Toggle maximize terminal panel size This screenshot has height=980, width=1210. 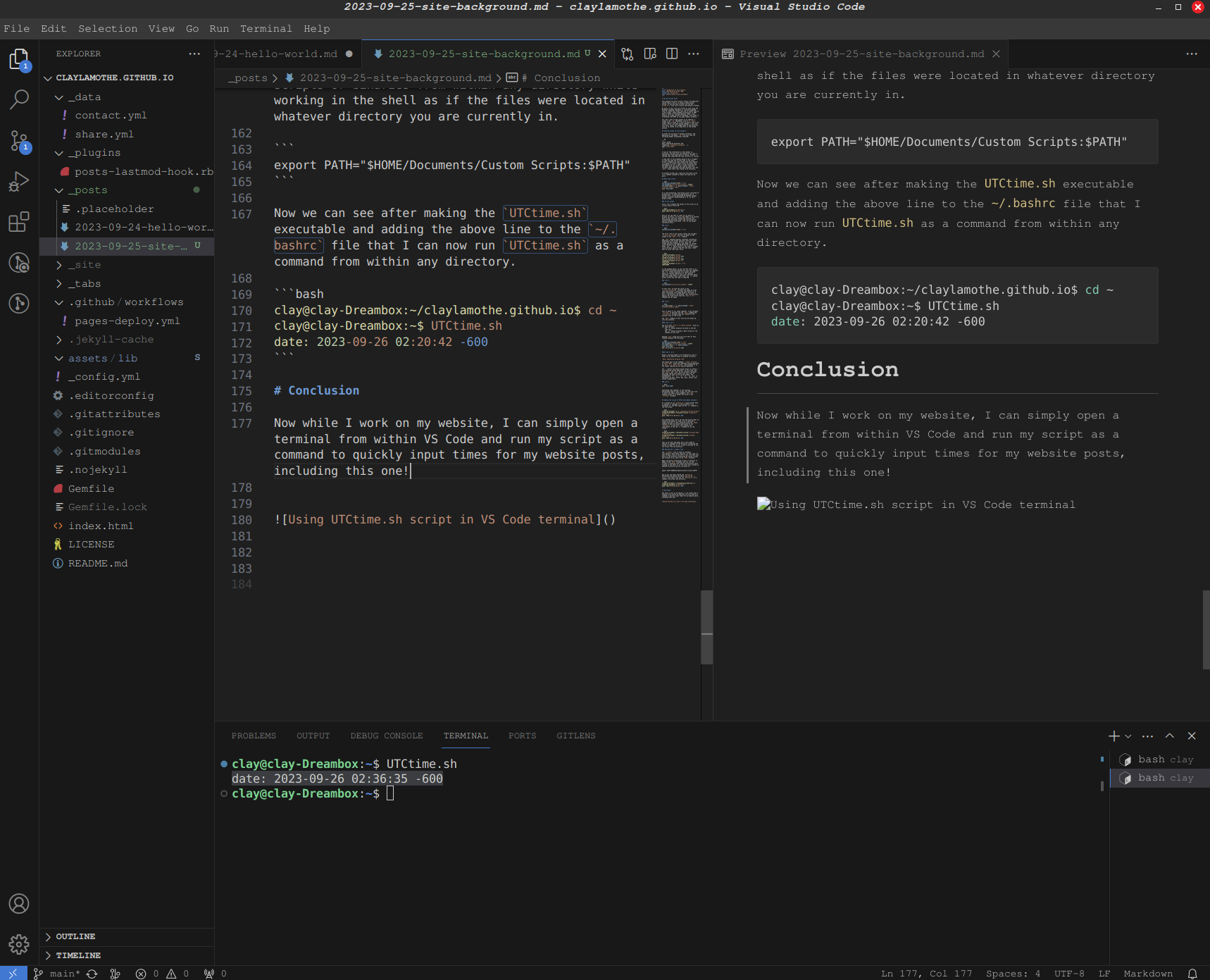[1170, 736]
